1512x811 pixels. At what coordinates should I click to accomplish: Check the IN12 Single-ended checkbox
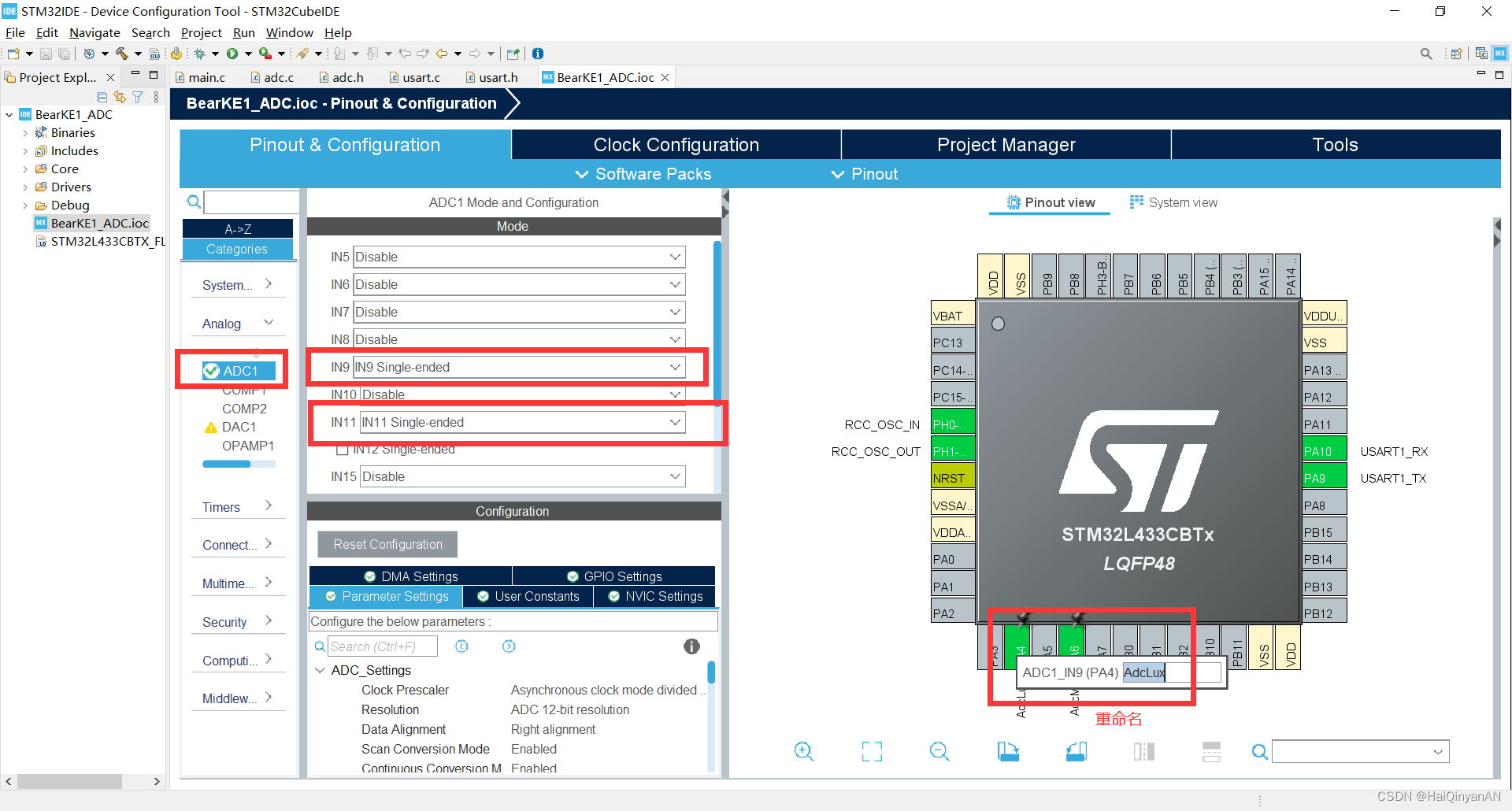tap(343, 449)
